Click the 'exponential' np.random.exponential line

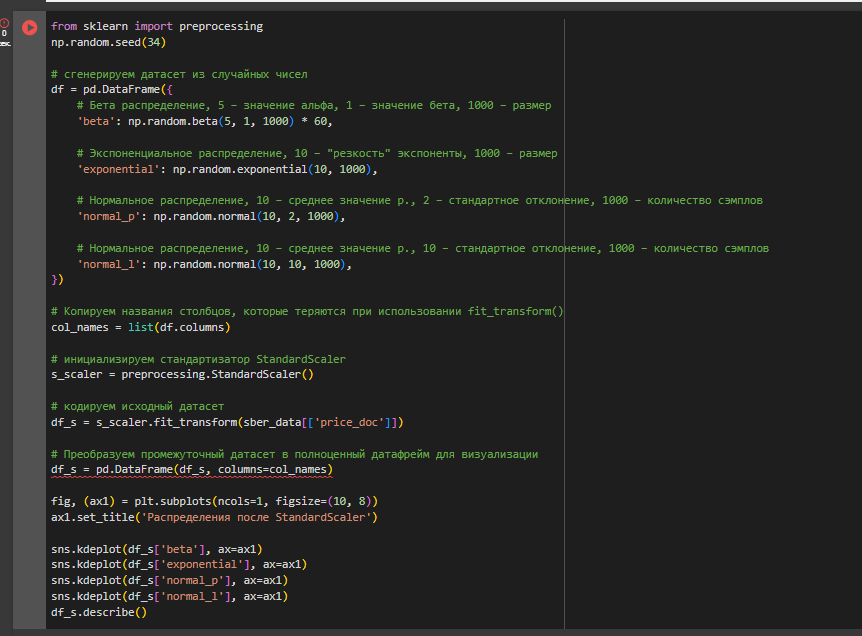click(x=227, y=169)
